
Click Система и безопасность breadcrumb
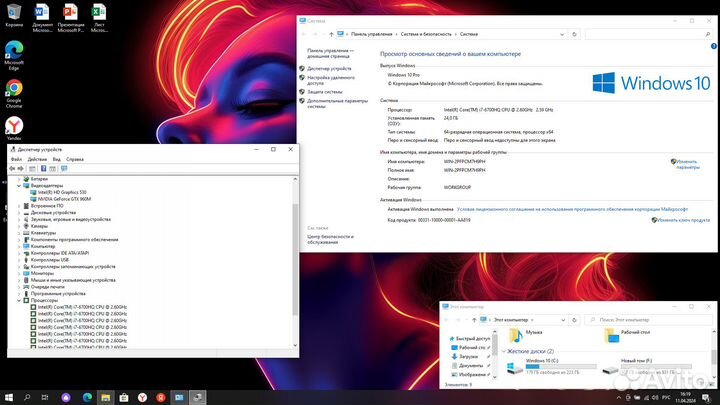(x=426, y=34)
